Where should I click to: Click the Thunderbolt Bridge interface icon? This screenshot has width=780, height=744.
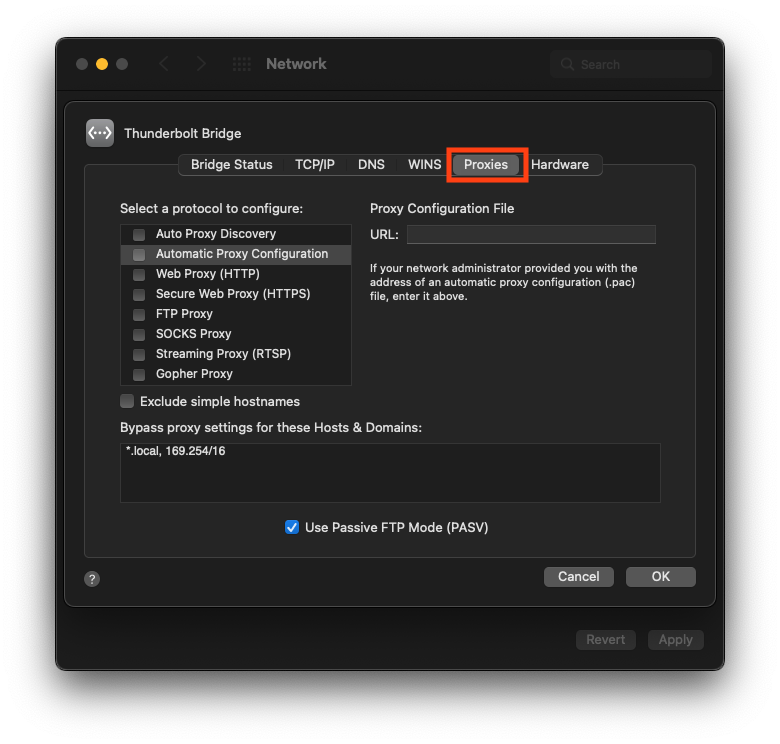(x=100, y=133)
